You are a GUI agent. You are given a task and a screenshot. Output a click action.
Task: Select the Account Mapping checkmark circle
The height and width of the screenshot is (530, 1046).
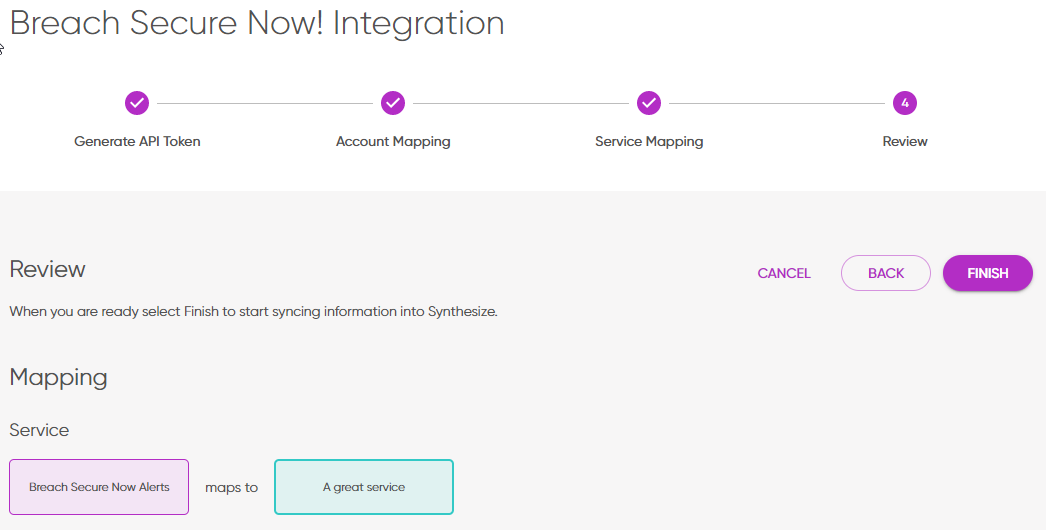393,103
